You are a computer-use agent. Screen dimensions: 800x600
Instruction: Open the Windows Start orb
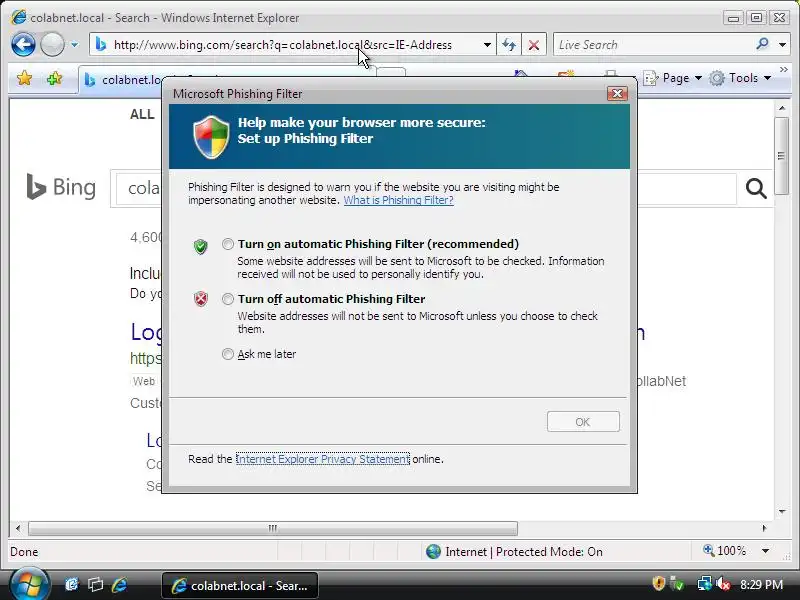29,585
